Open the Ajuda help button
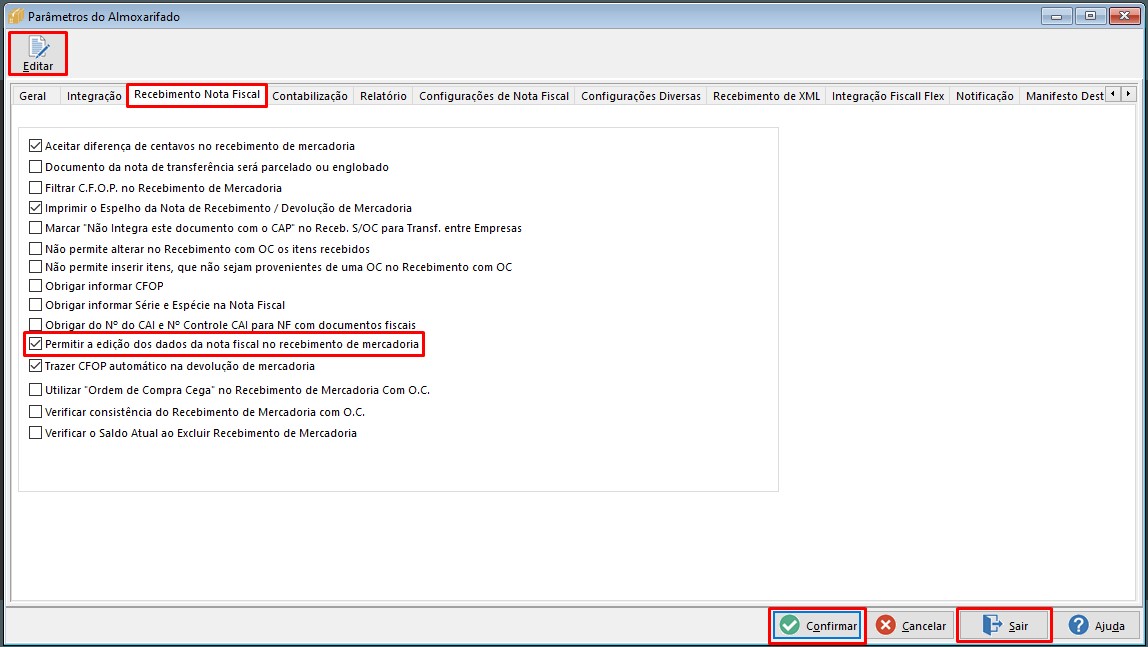 (1095, 625)
